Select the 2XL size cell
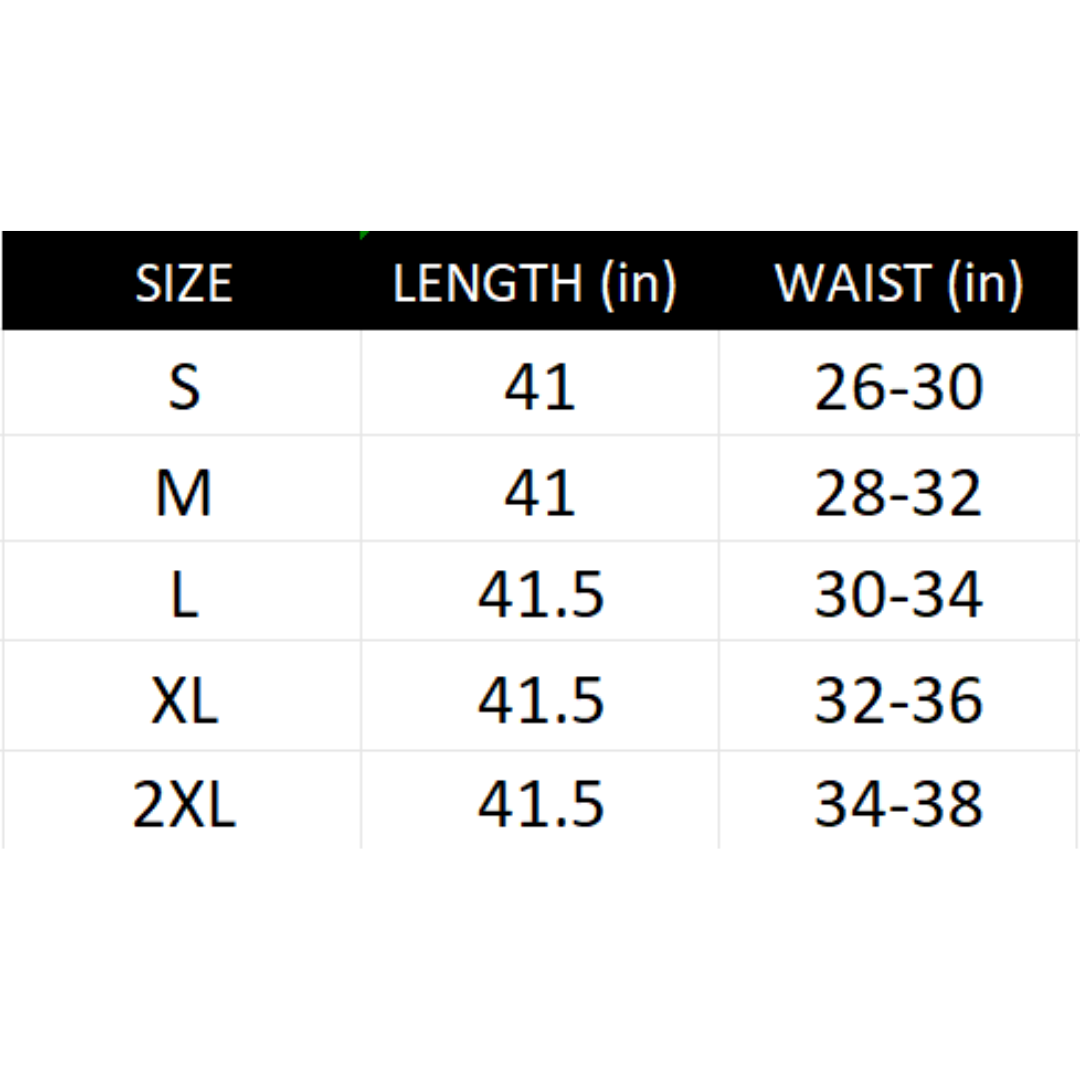Screen dimensions: 1080x1080 tap(183, 804)
